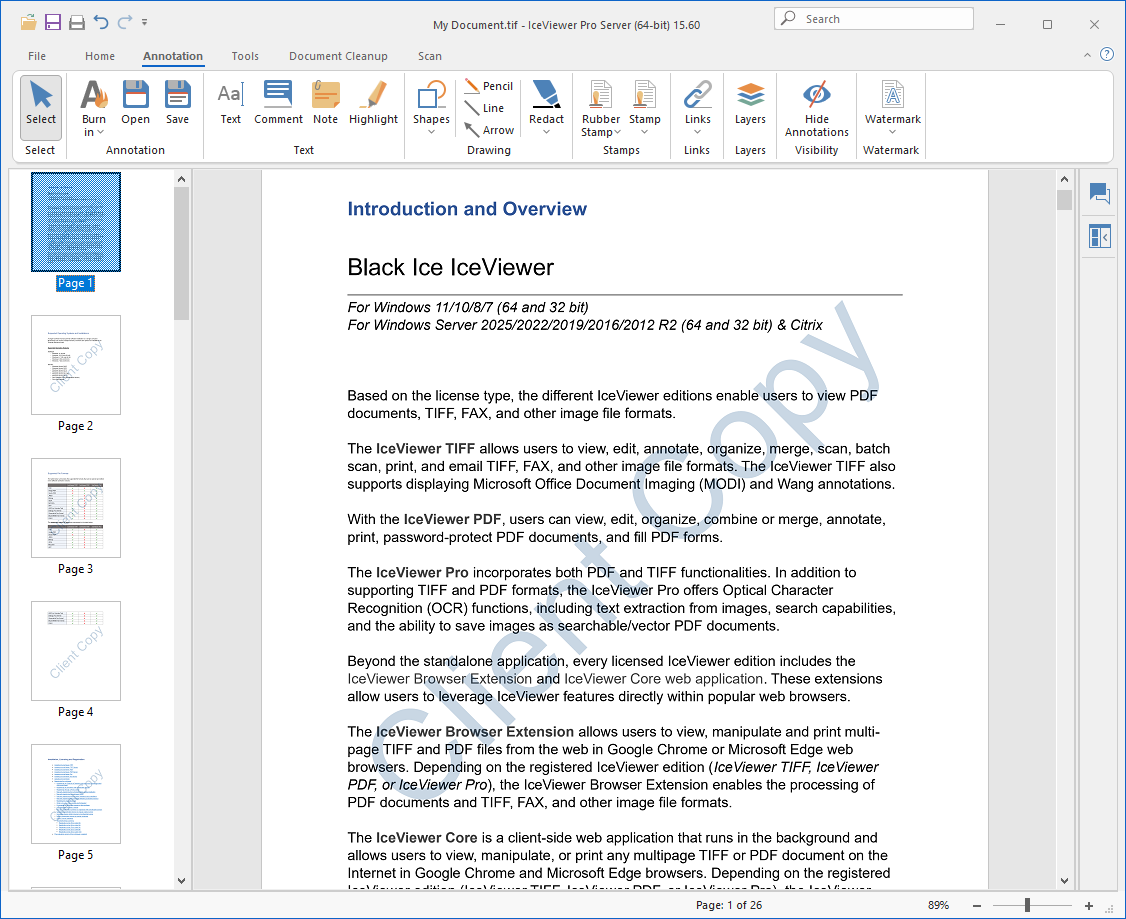Open the File menu tab
This screenshot has width=1126, height=919.
37,56
